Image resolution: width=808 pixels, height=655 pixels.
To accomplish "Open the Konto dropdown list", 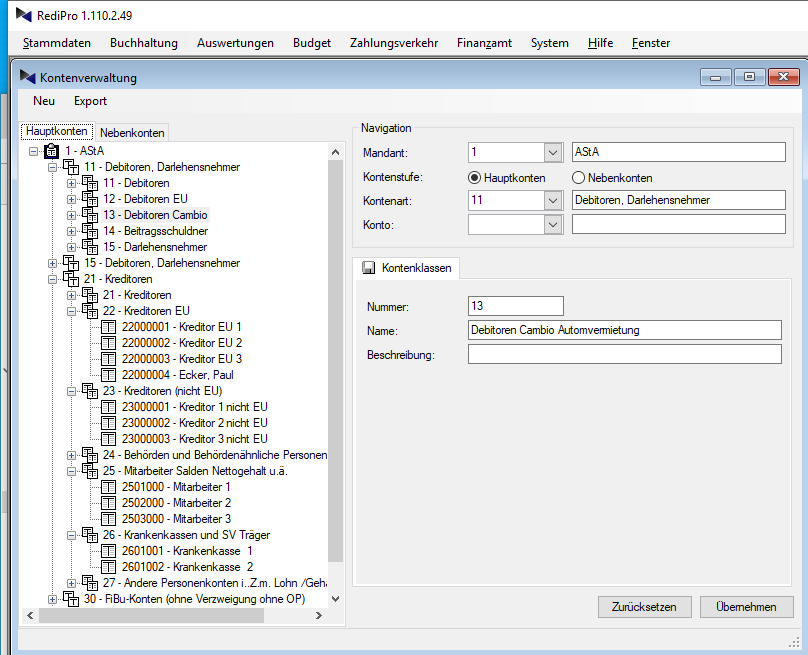I will point(553,225).
